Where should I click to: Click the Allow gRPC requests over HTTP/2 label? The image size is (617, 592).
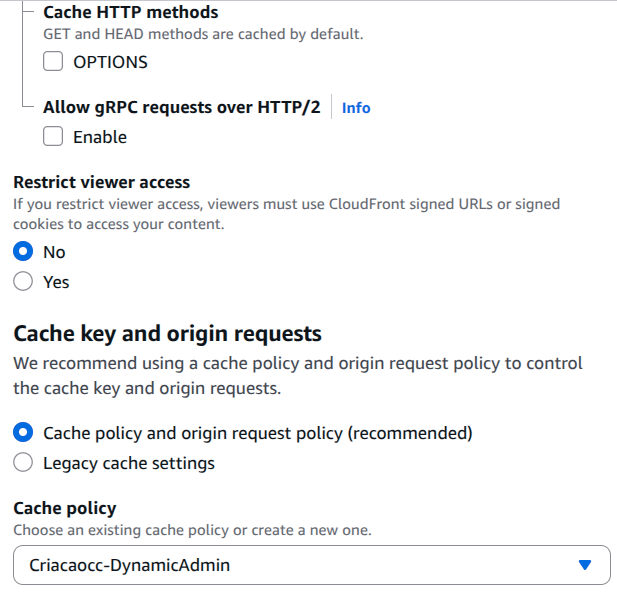(x=182, y=107)
